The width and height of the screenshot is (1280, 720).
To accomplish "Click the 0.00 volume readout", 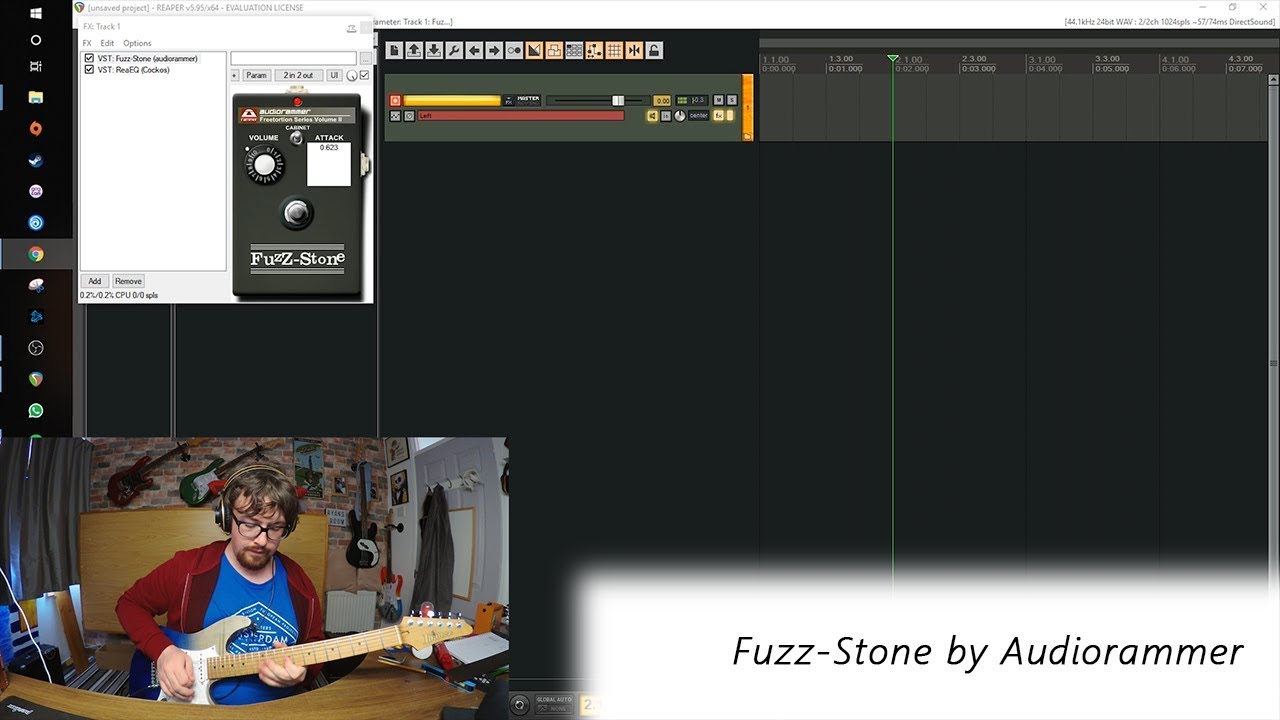I will tap(662, 101).
